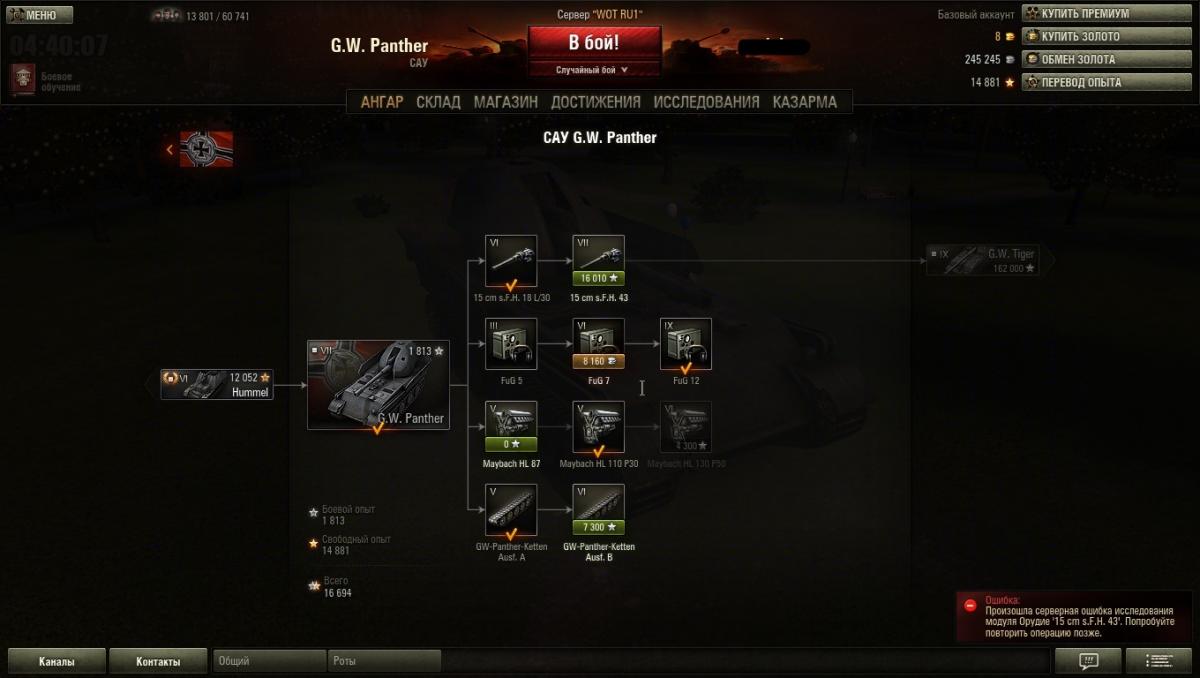Screen dimensions: 1200x678
Task: Select the FuG 5 radio module
Action: pos(511,344)
